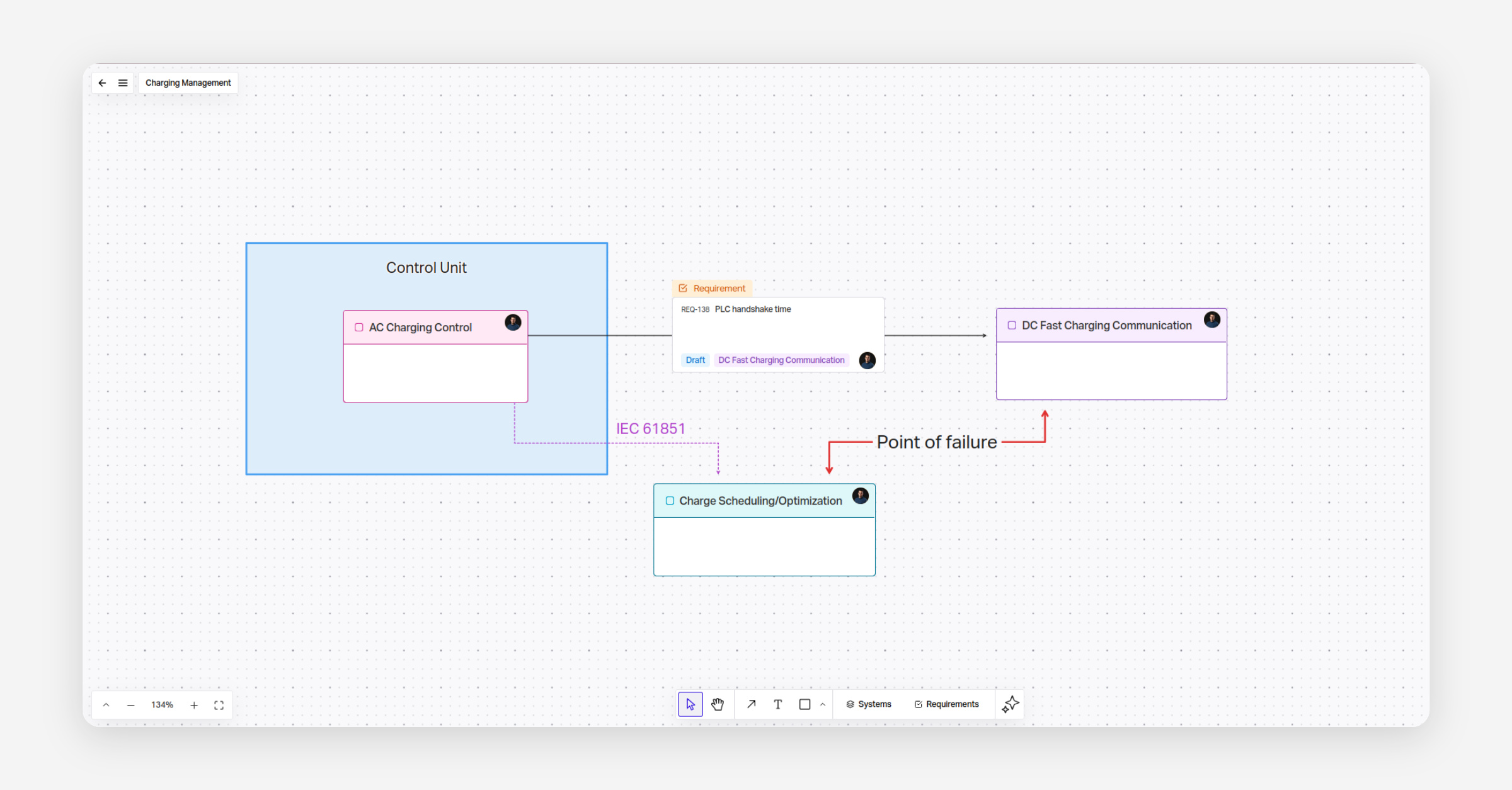Image resolution: width=1512 pixels, height=790 pixels.
Task: Select the hand pan tool
Action: [x=718, y=704]
